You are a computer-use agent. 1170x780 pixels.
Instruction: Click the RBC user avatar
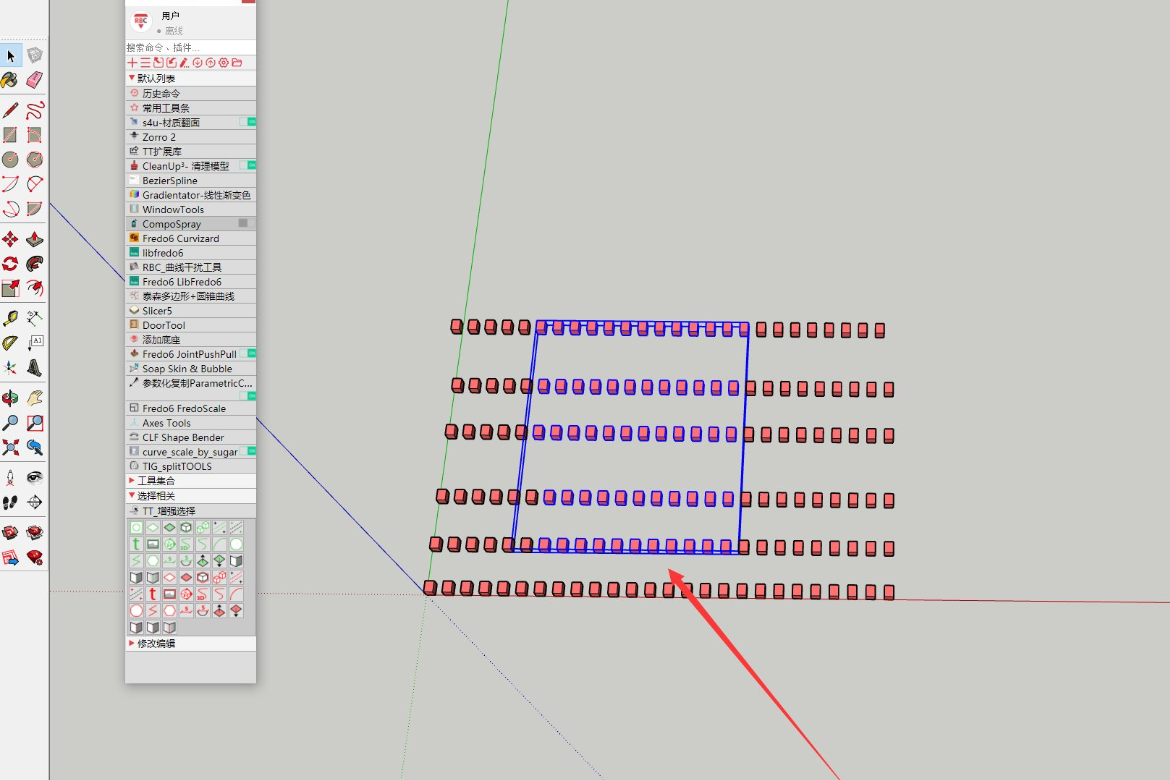(141, 21)
